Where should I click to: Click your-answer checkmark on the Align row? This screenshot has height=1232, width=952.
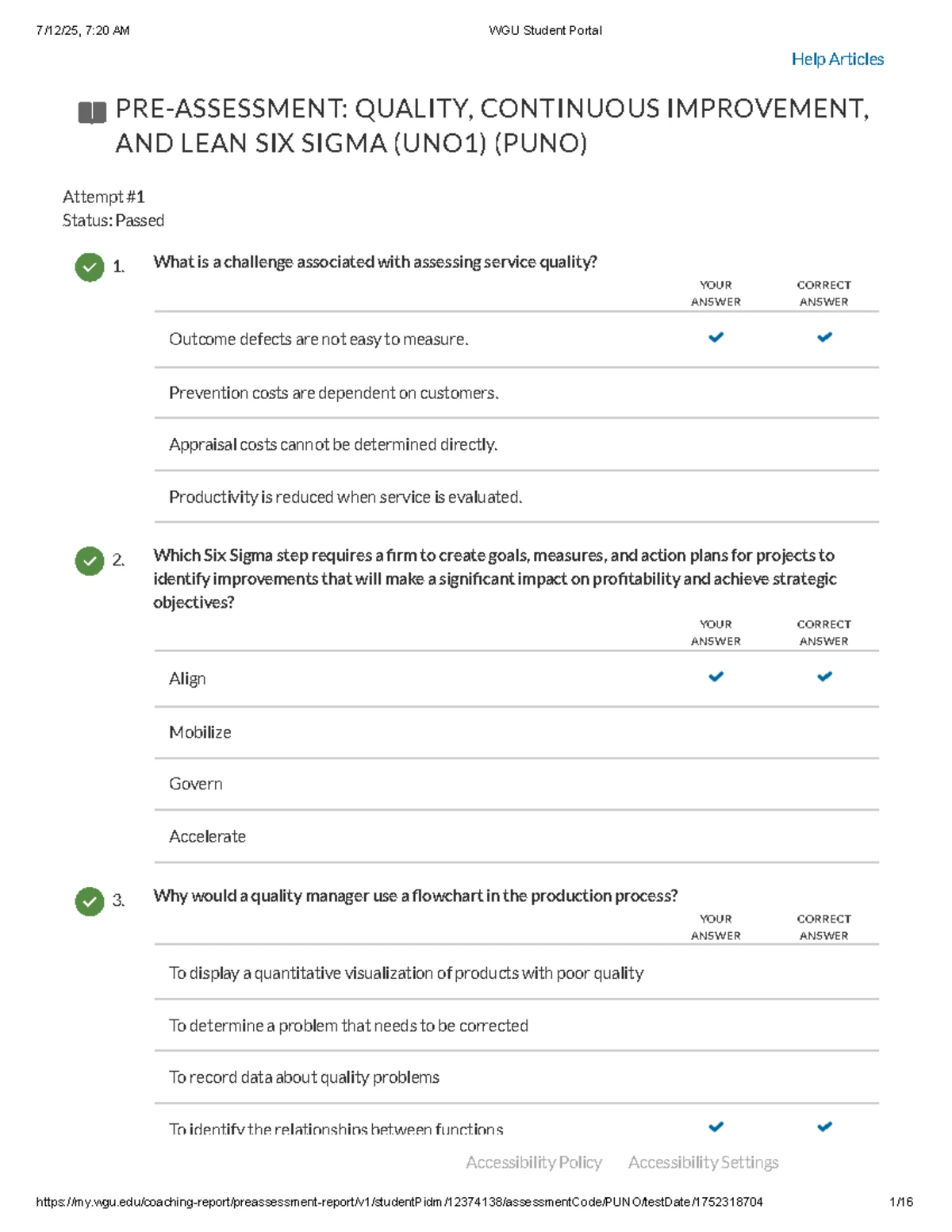(x=716, y=677)
